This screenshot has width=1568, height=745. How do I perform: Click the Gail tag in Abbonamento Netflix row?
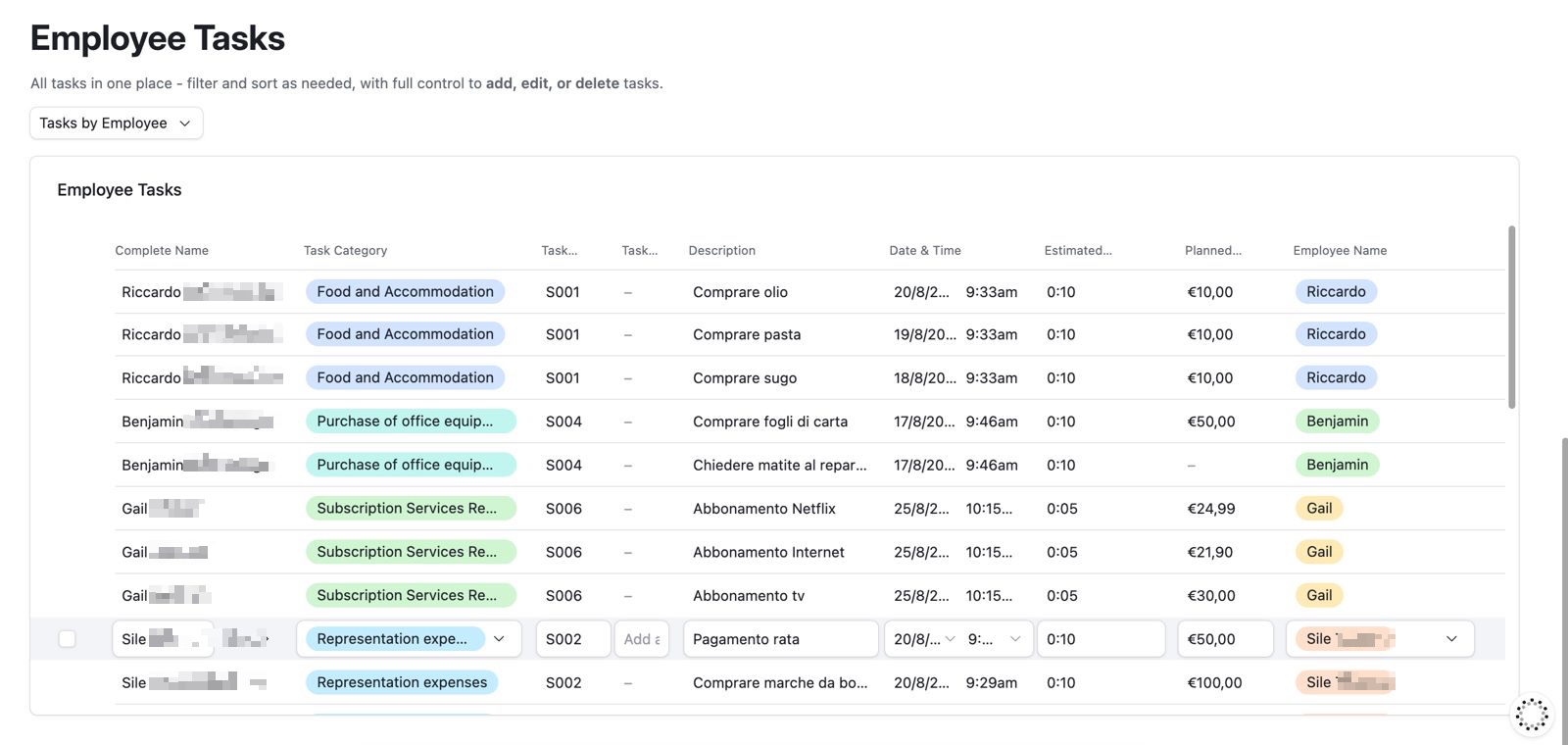pyautogui.click(x=1319, y=509)
